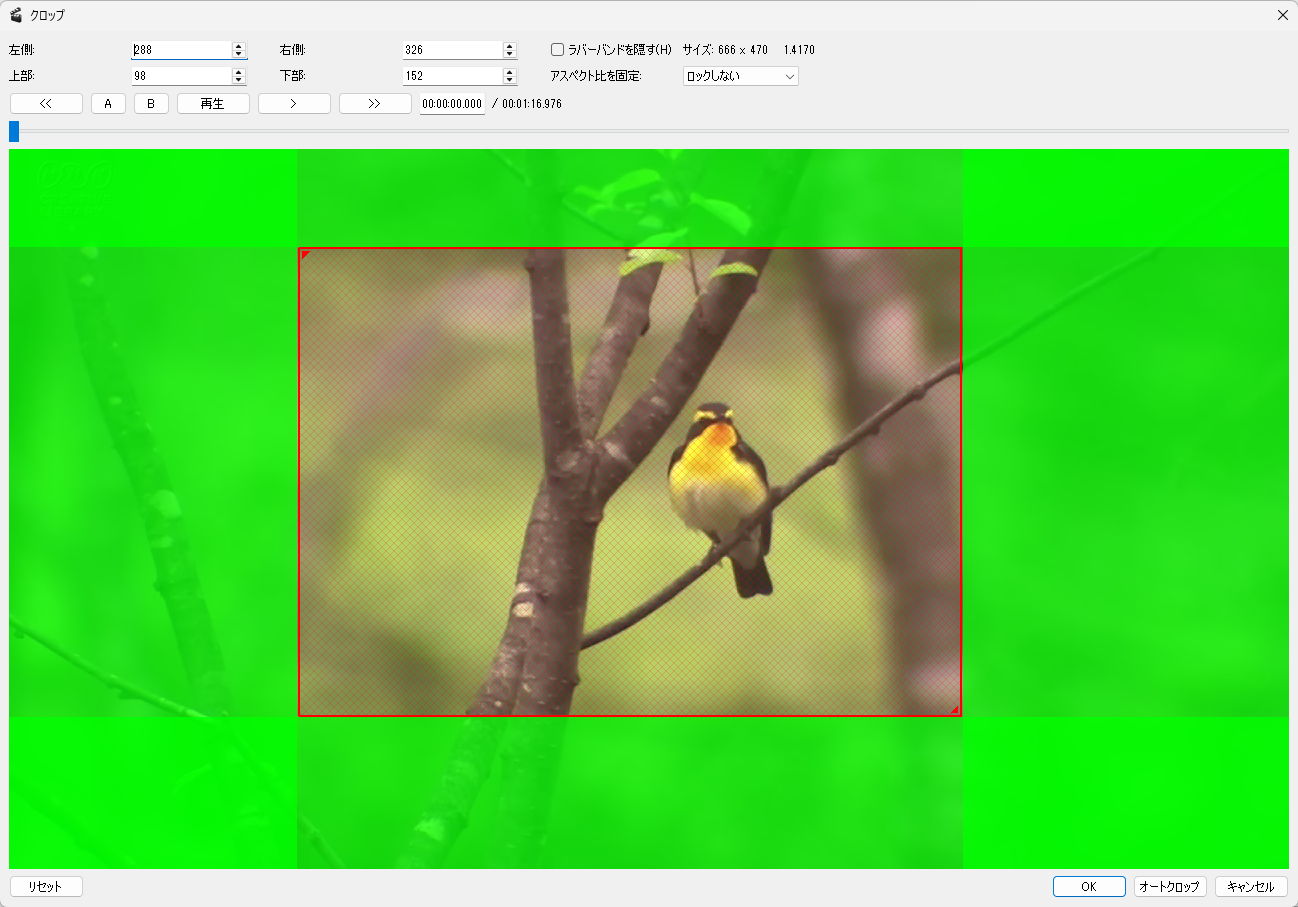Viewport: 1298px width, 907px height.
Task: Decrease the 上部 value with its down arrow
Action: (x=239, y=80)
